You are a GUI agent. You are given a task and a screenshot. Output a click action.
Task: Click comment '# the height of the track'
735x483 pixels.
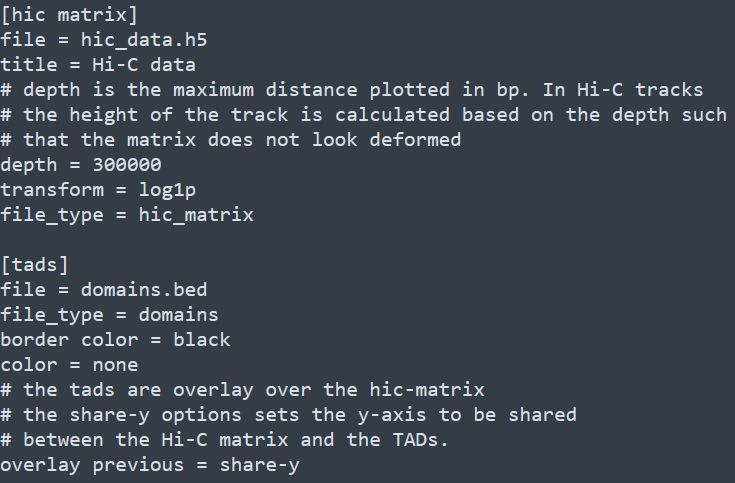click(x=364, y=115)
